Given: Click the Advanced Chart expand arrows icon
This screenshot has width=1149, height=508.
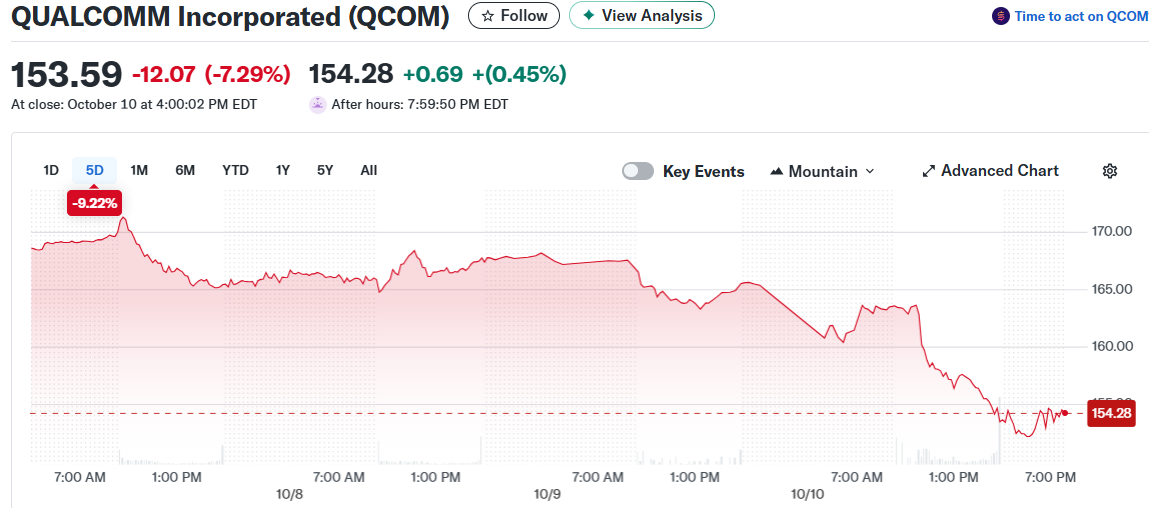Looking at the screenshot, I should [x=928, y=171].
